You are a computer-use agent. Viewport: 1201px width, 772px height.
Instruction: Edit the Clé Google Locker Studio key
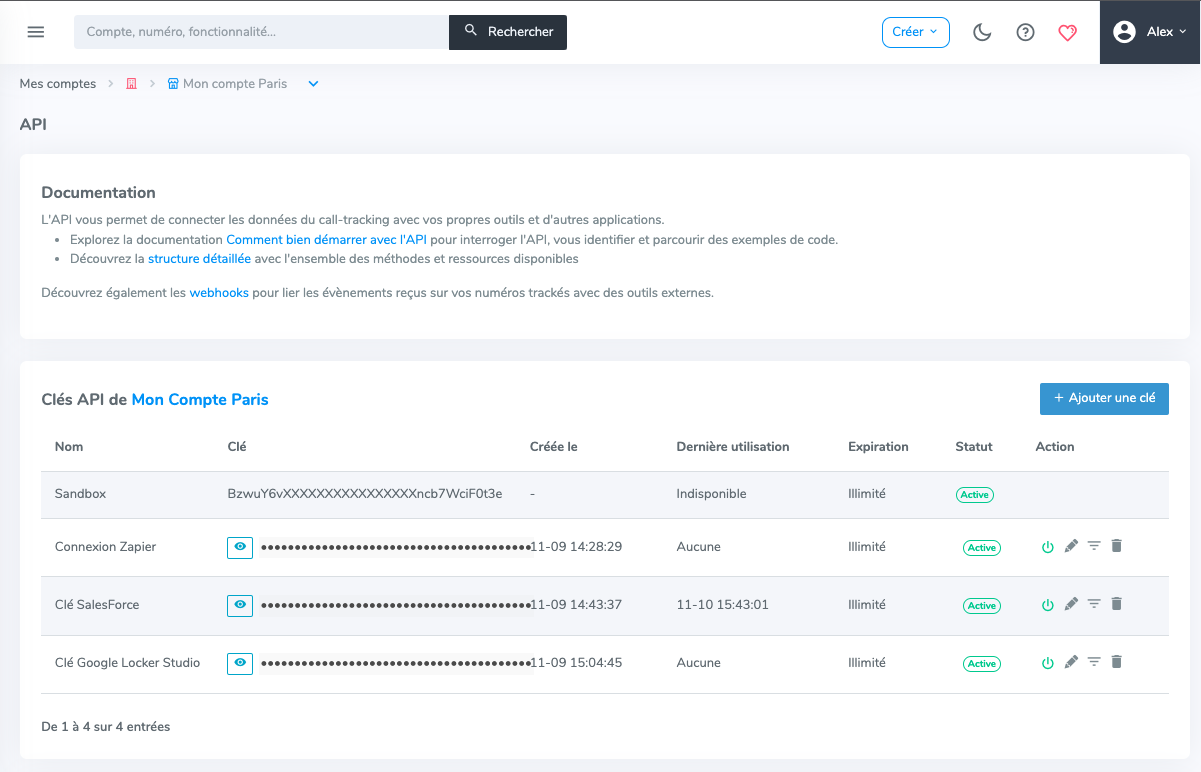(x=1071, y=662)
